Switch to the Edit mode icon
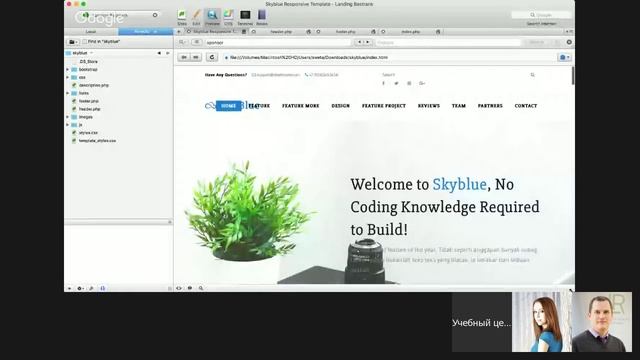Image resolution: width=640 pixels, height=360 pixels. pos(196,18)
